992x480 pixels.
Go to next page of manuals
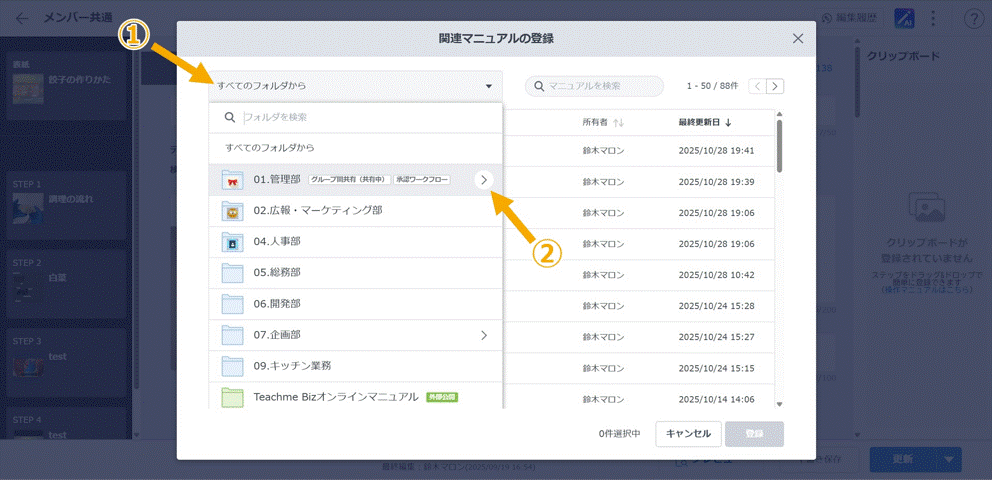point(776,86)
